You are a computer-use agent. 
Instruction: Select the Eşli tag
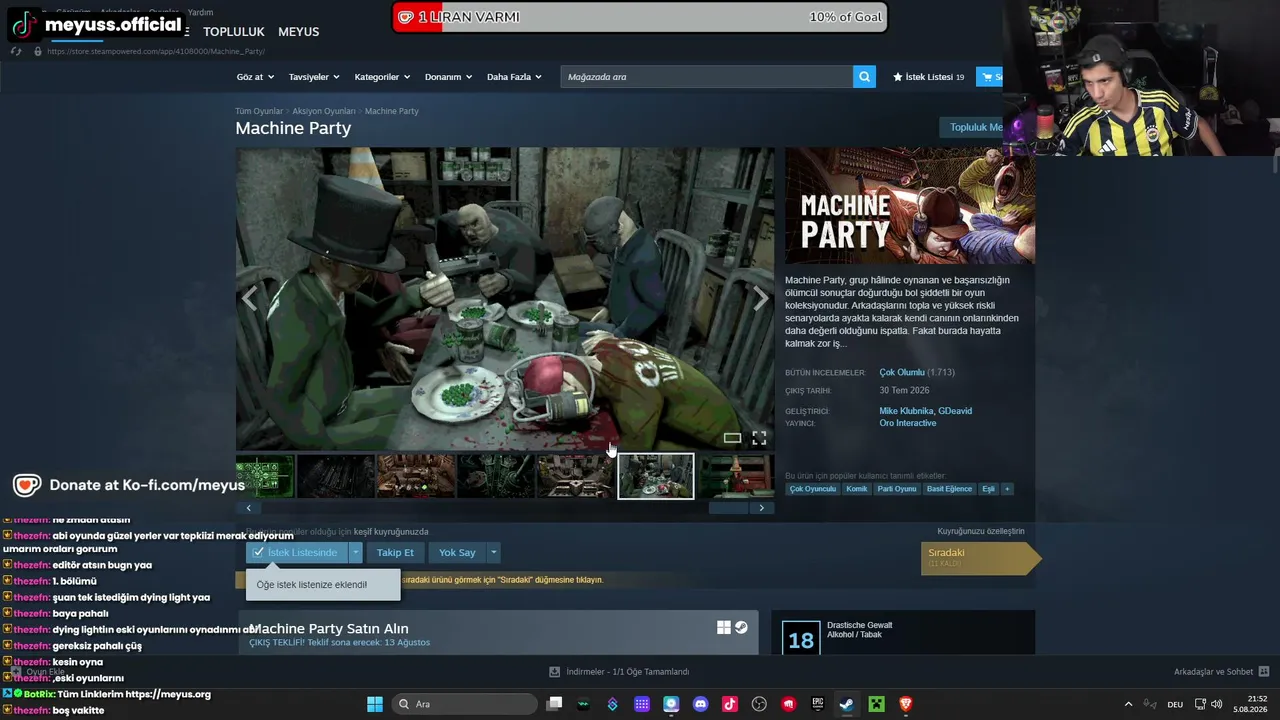click(988, 489)
